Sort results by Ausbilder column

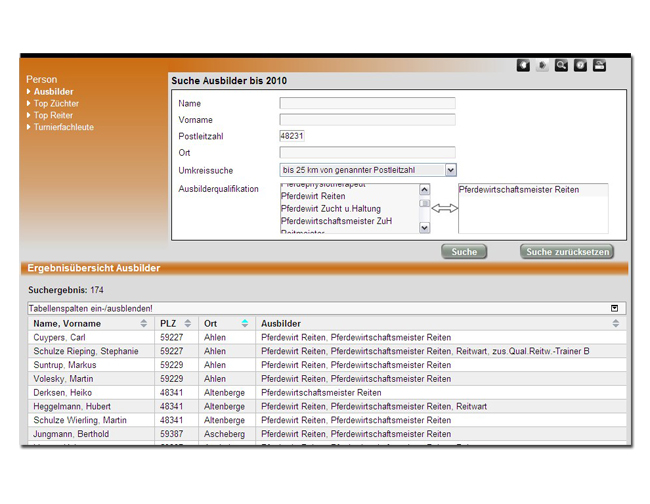tap(615, 324)
